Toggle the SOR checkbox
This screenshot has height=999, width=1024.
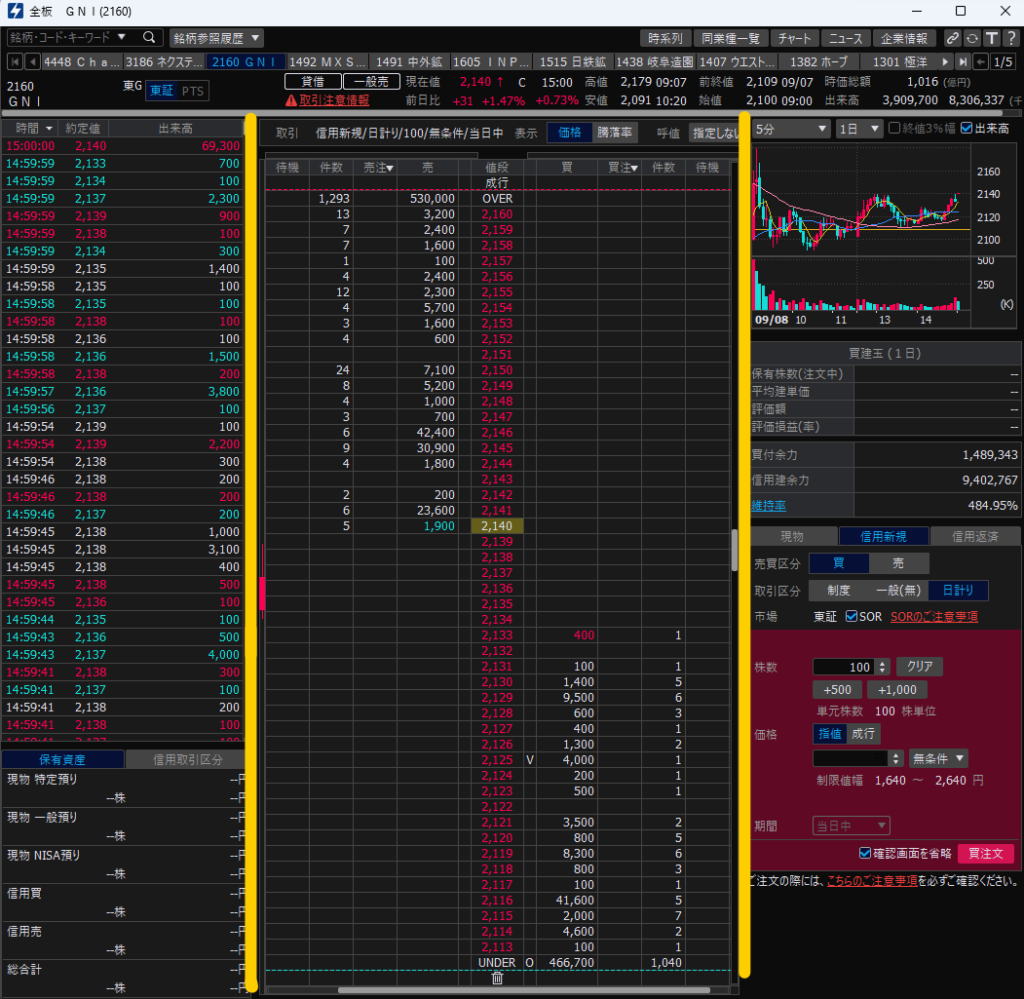852,617
